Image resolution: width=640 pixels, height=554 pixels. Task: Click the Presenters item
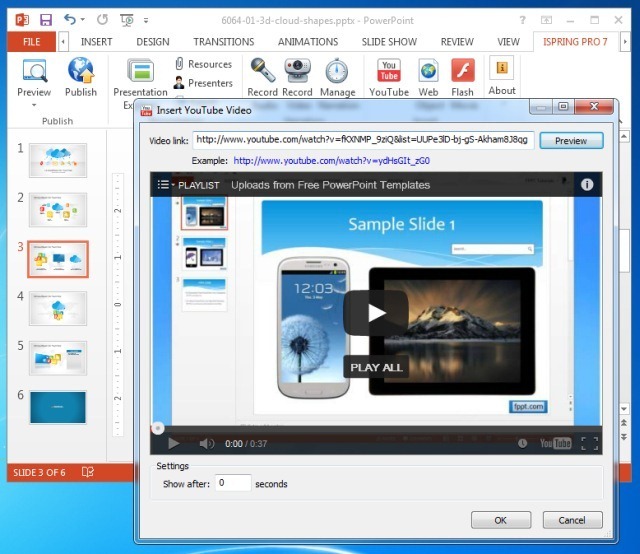(203, 83)
